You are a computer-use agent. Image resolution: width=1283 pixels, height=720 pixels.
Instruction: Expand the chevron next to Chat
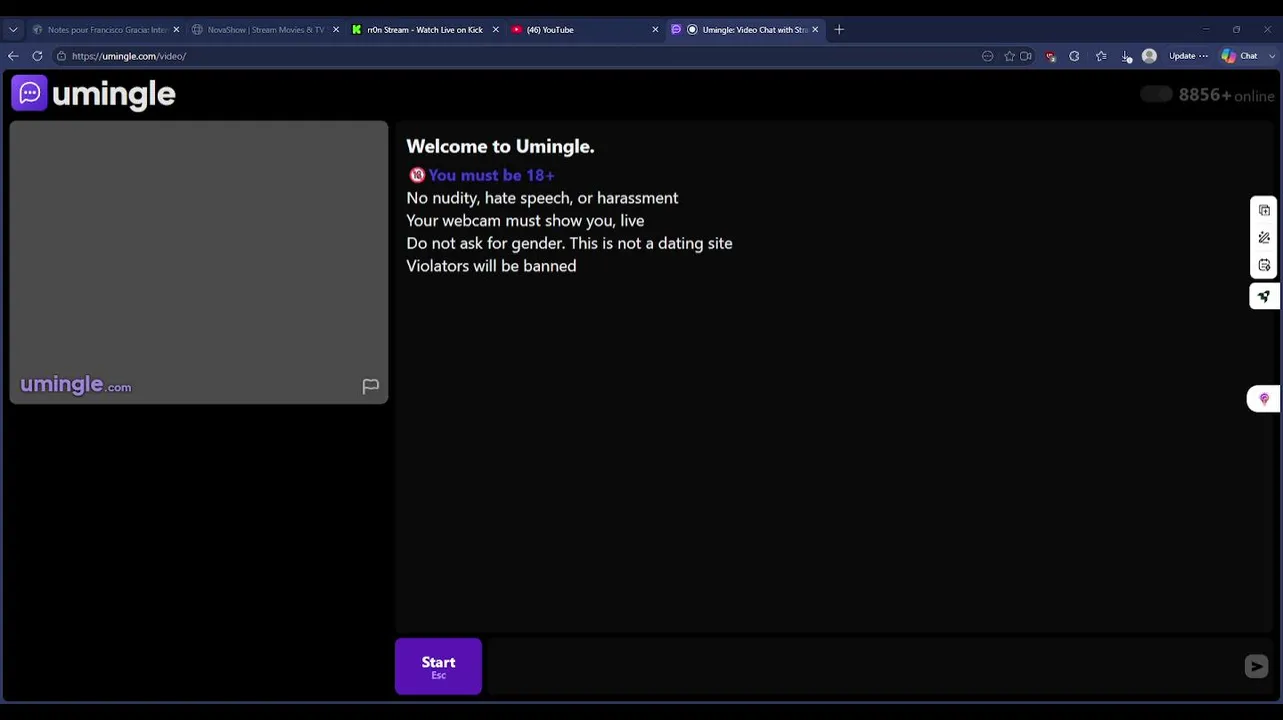[x=1272, y=56]
